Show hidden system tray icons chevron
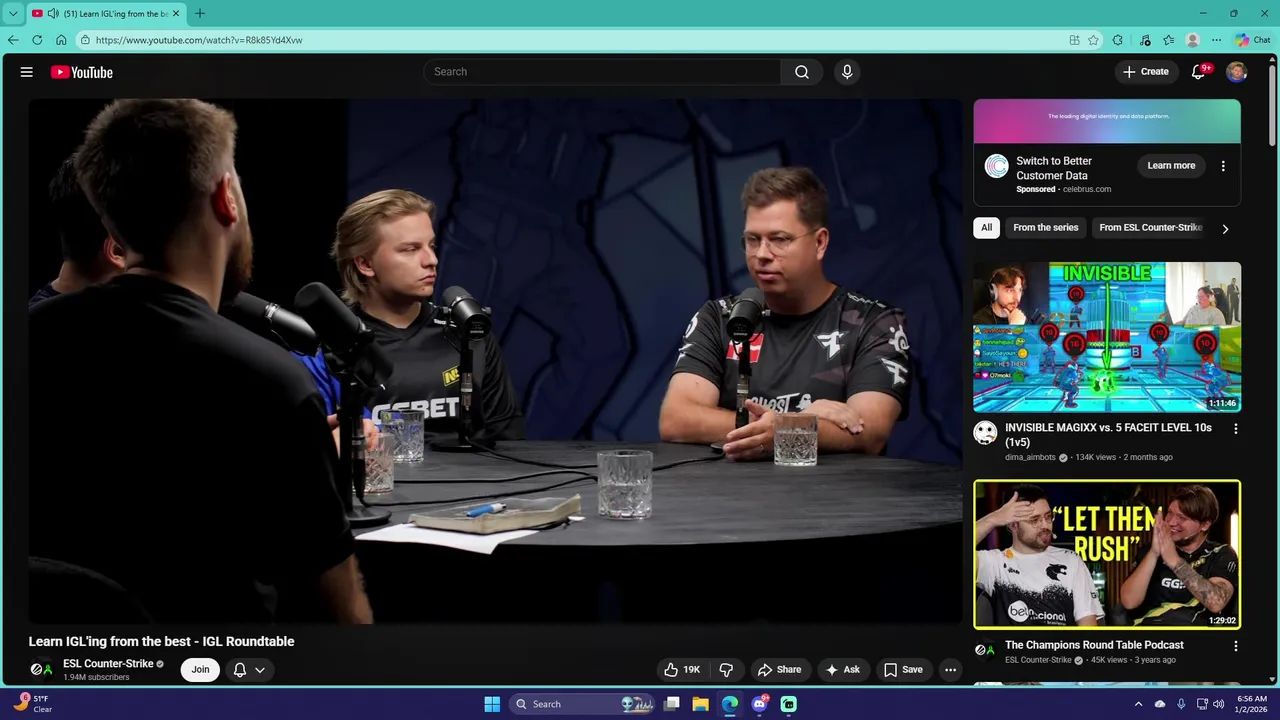 tap(1138, 704)
